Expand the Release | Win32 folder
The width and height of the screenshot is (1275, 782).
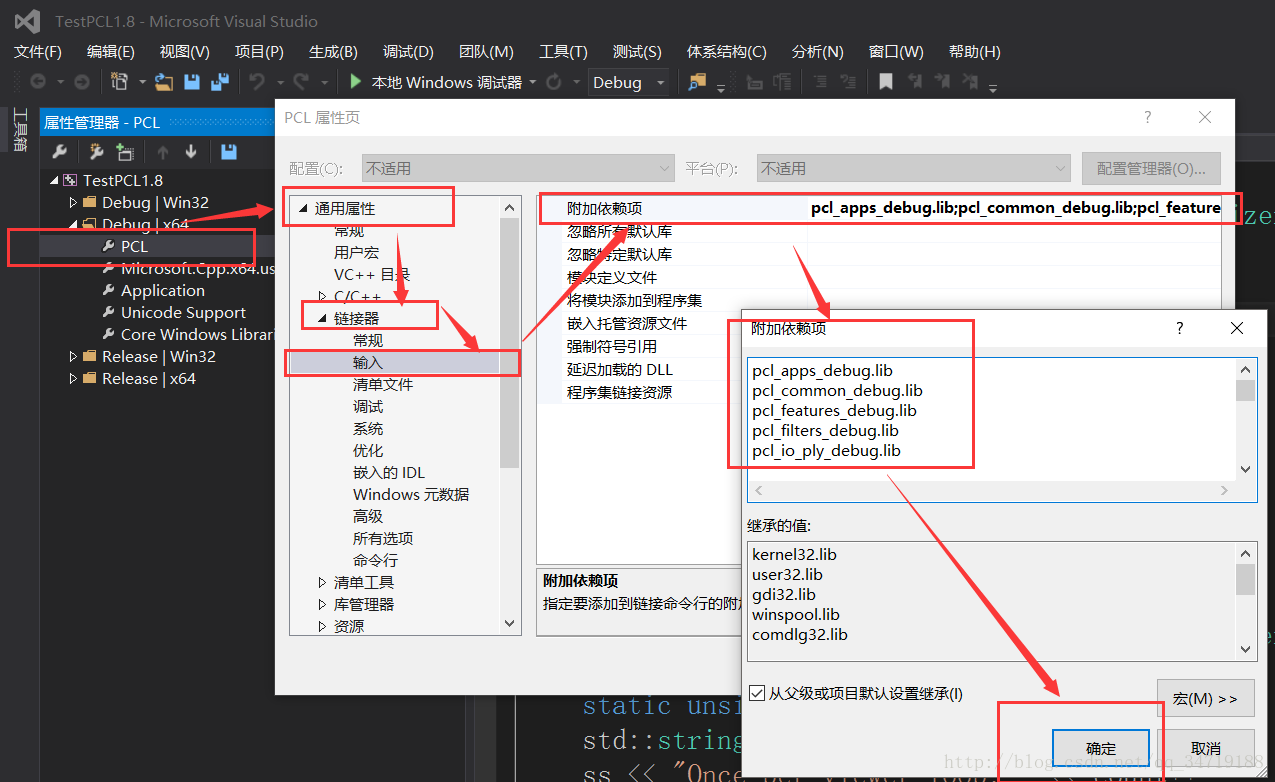[73, 356]
